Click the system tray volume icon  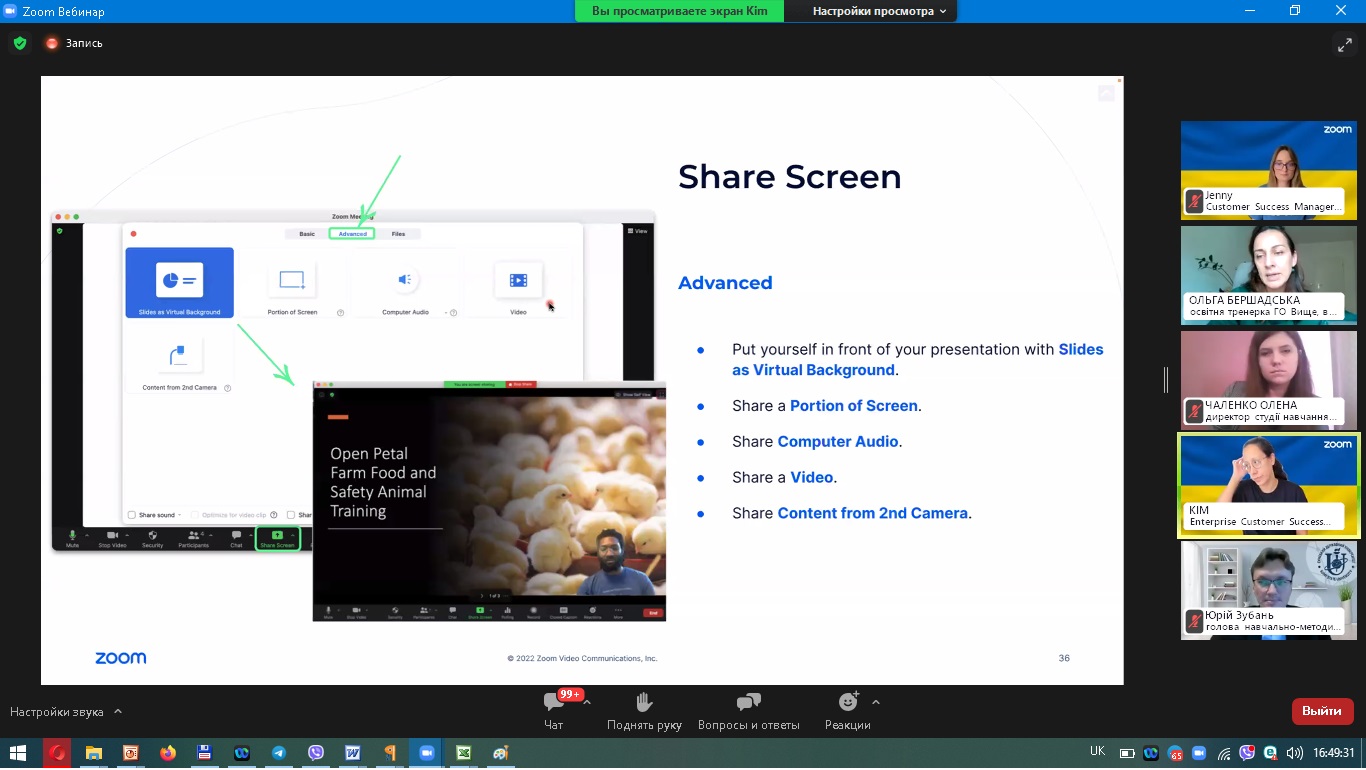click(1294, 753)
